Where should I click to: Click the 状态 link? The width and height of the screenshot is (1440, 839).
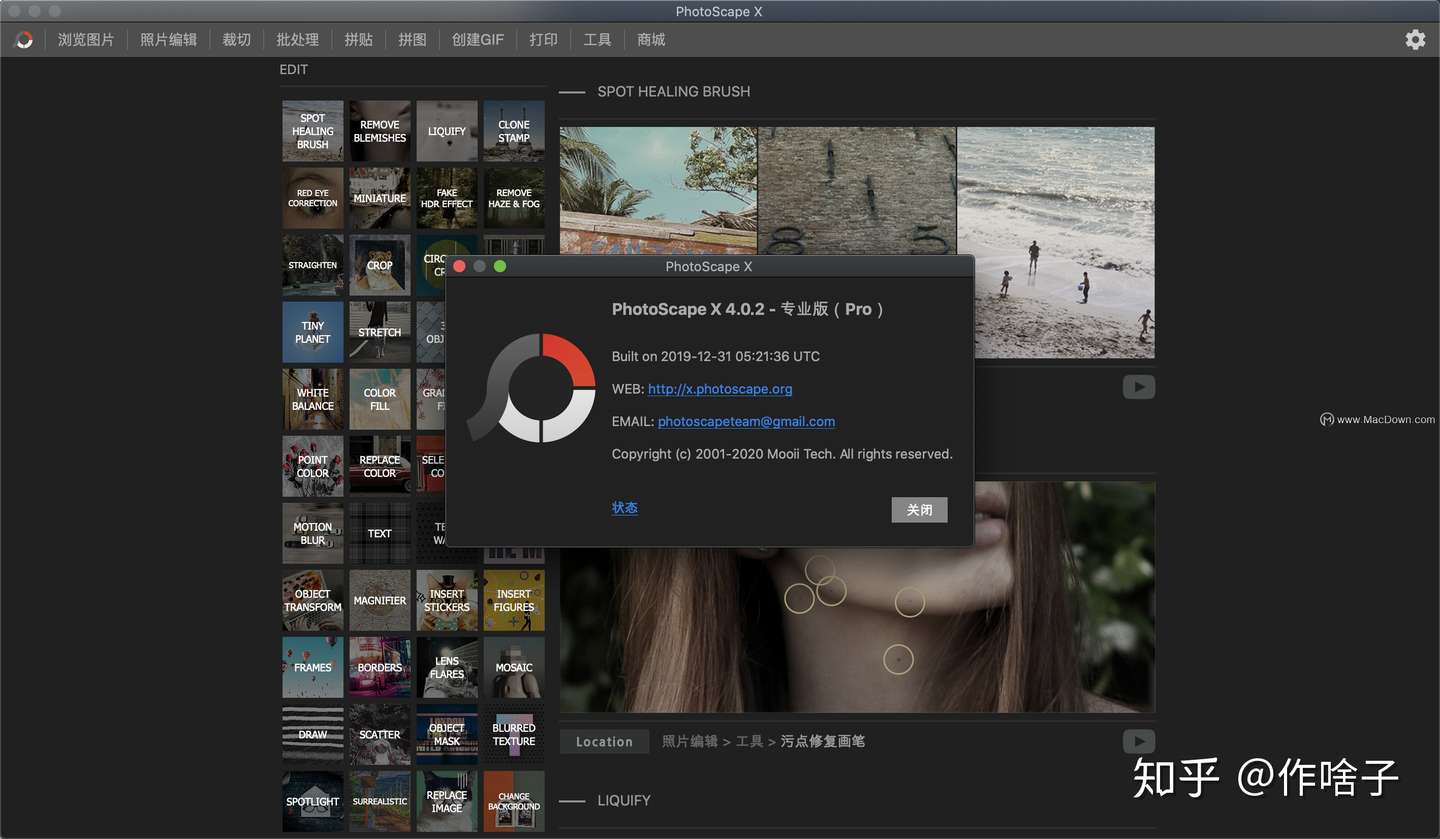click(x=624, y=507)
